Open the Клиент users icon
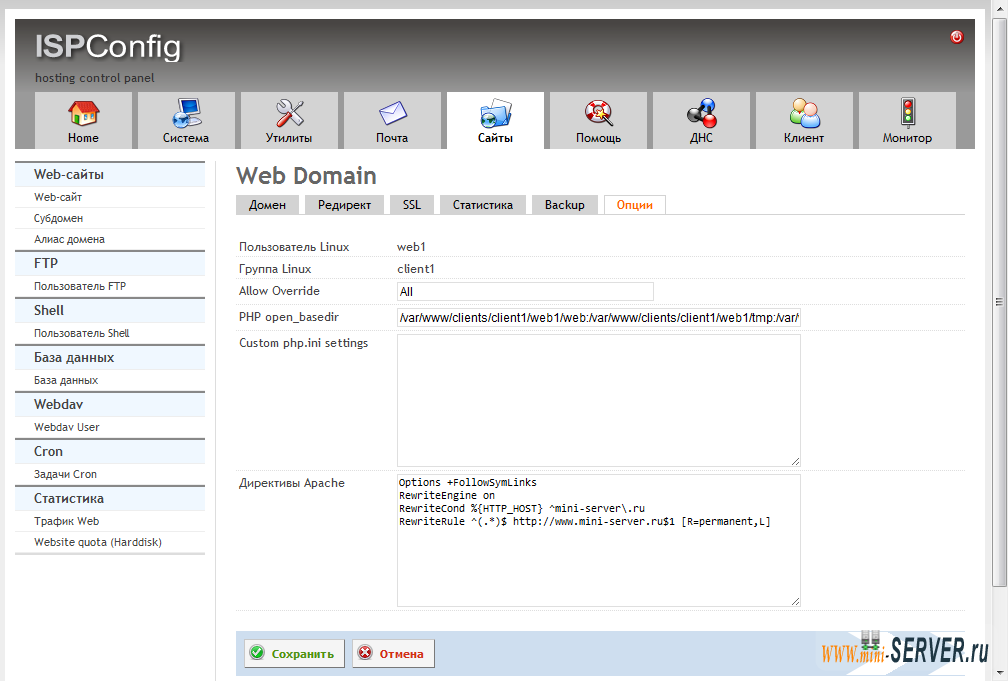The width and height of the screenshot is (1008, 681). pos(804,113)
